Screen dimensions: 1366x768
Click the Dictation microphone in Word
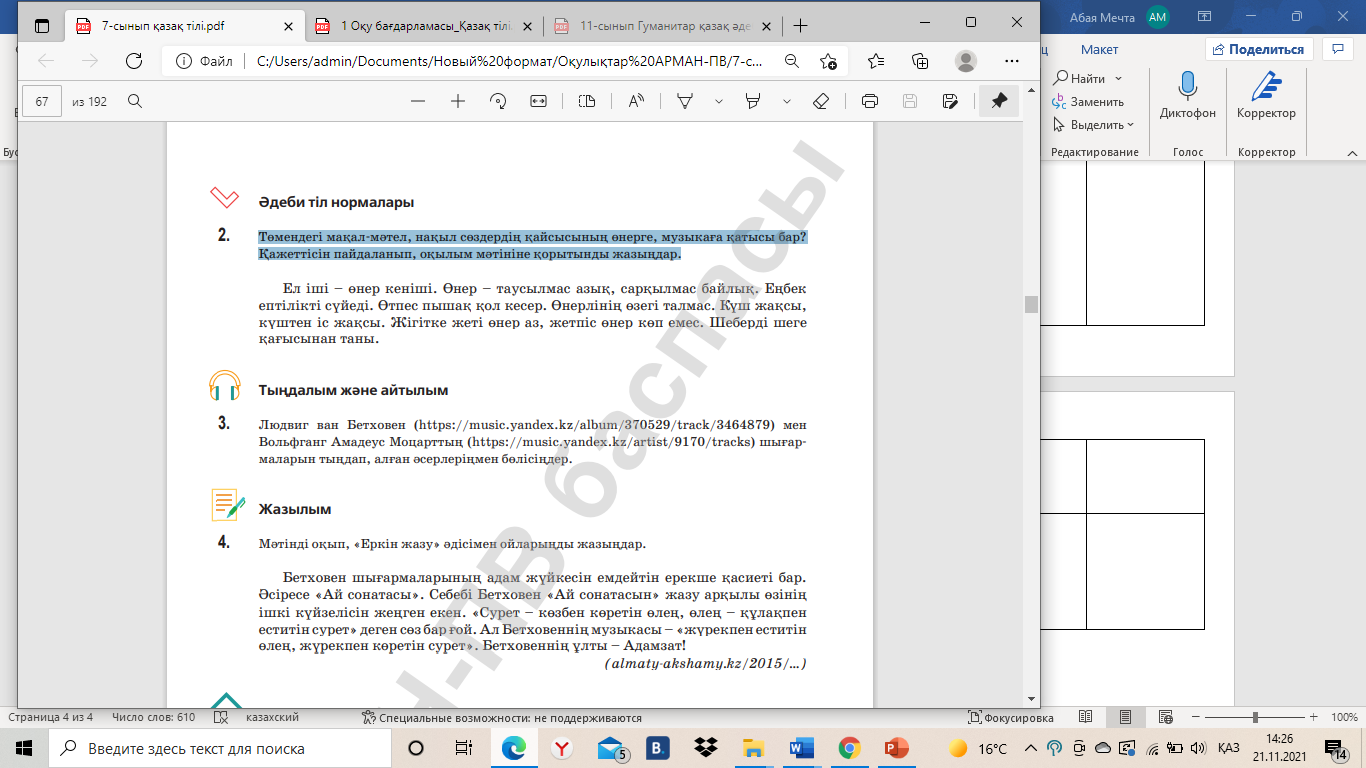tap(1188, 96)
